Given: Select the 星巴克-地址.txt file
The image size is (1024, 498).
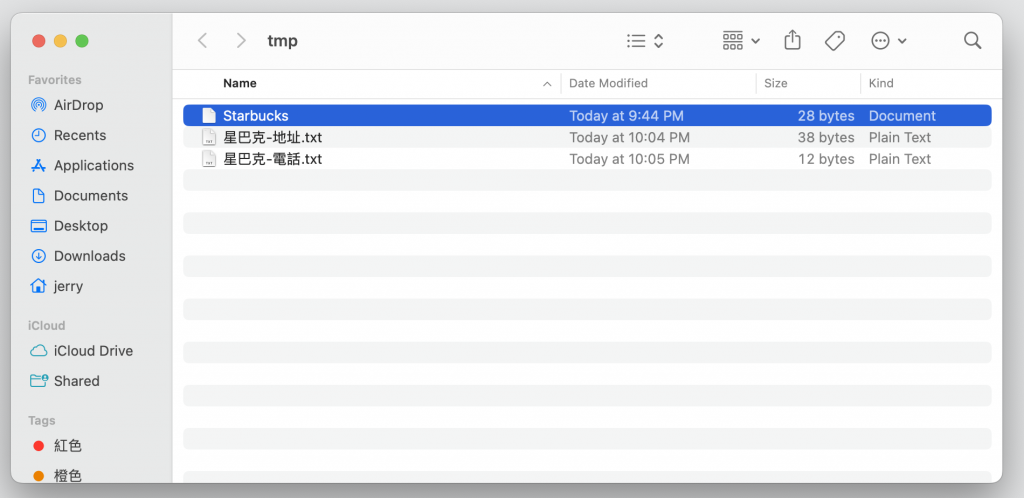Looking at the screenshot, I should (x=272, y=138).
